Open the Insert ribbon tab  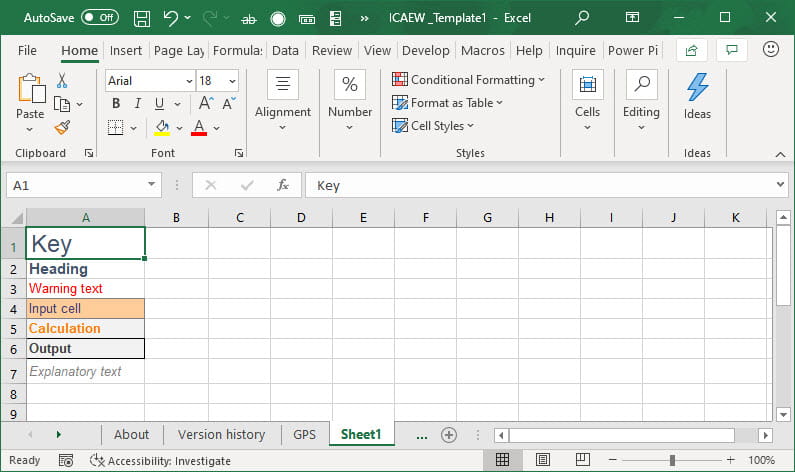[126, 51]
